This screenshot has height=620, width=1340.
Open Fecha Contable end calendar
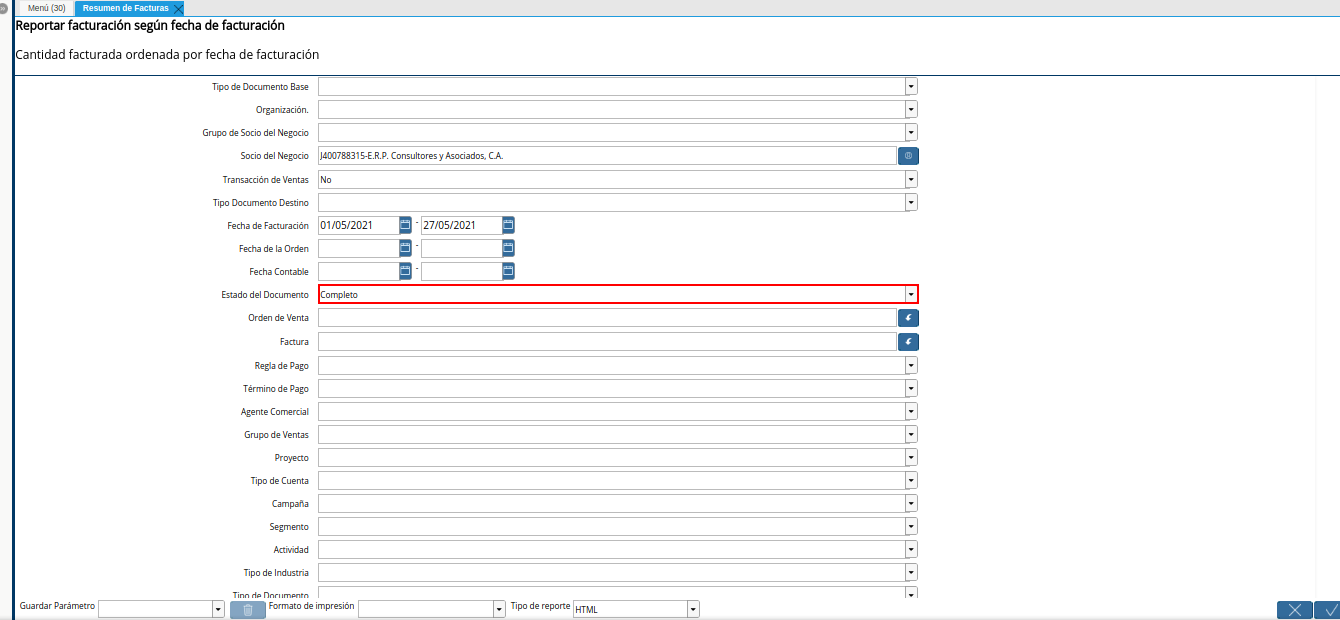[x=508, y=271]
